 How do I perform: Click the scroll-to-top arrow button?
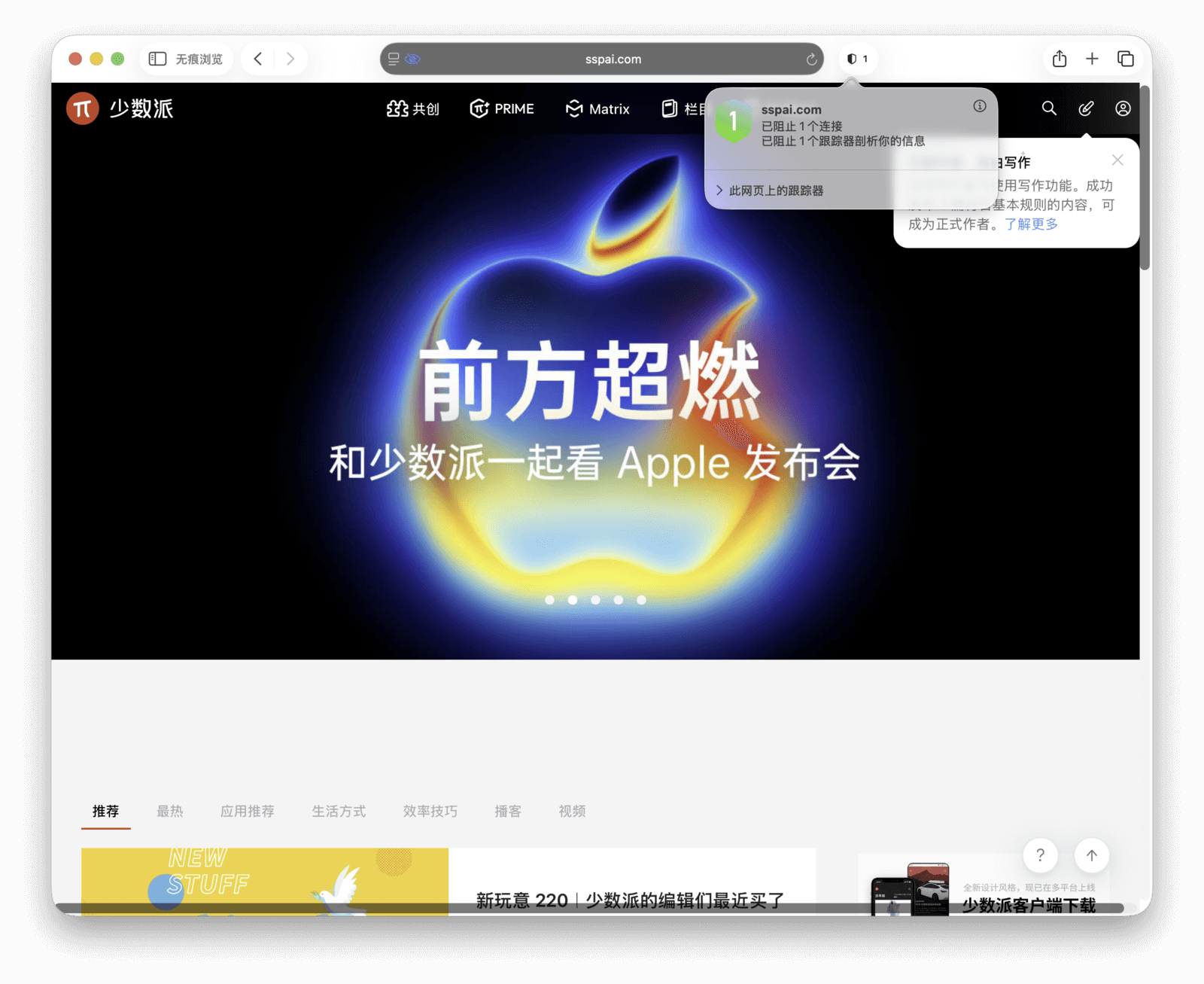(x=1091, y=855)
